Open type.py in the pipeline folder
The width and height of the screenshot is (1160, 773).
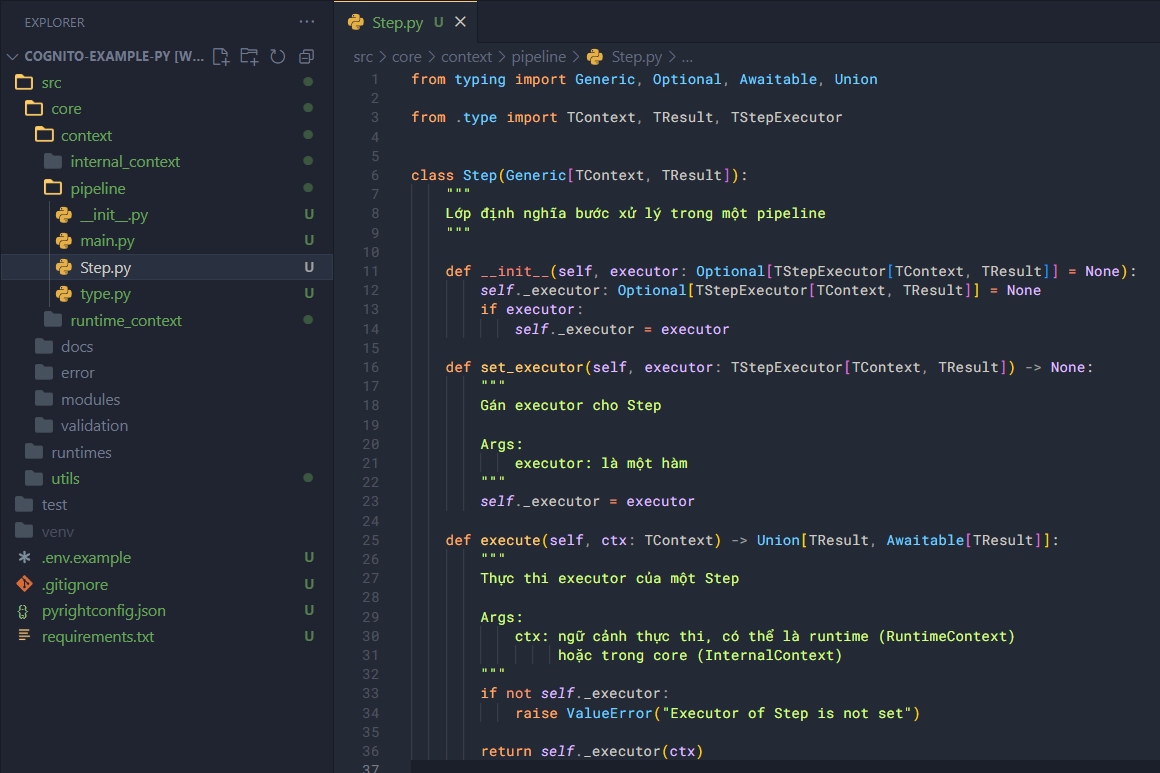[x=105, y=294]
